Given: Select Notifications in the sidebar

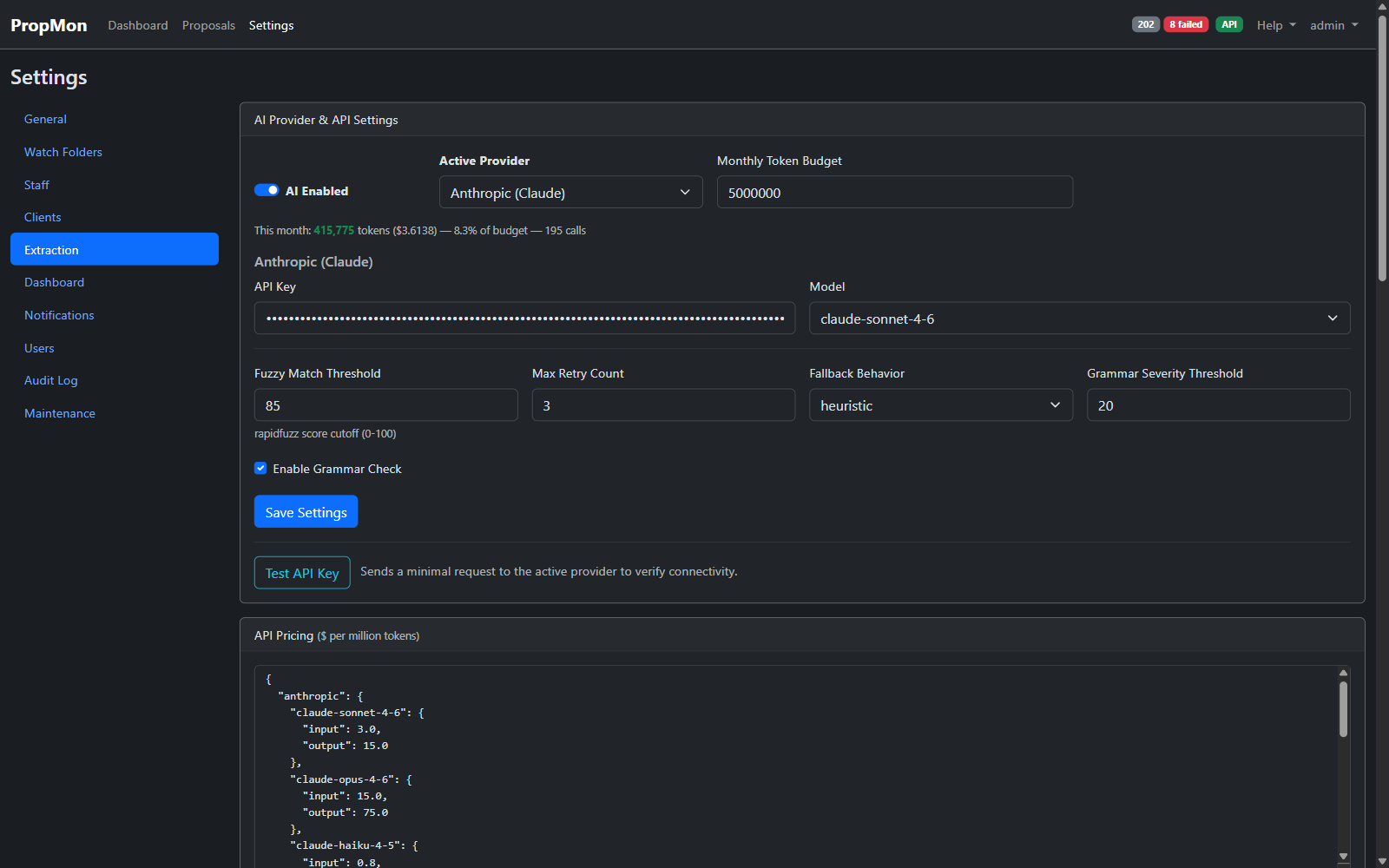Looking at the screenshot, I should (x=59, y=314).
